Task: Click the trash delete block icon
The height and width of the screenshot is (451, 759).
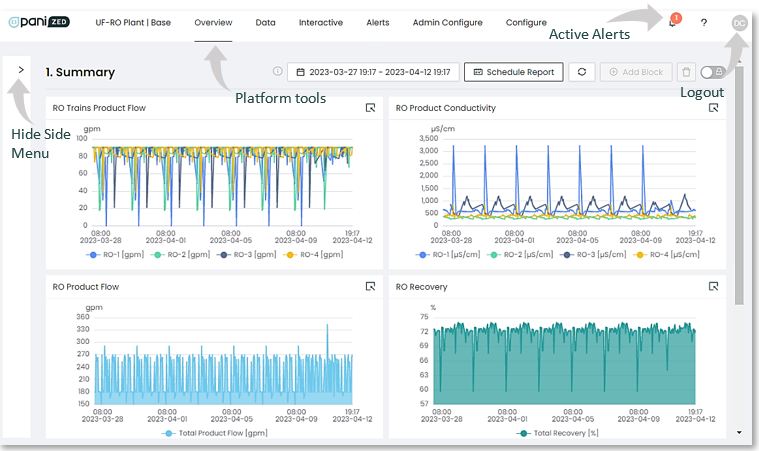Action: coord(686,72)
